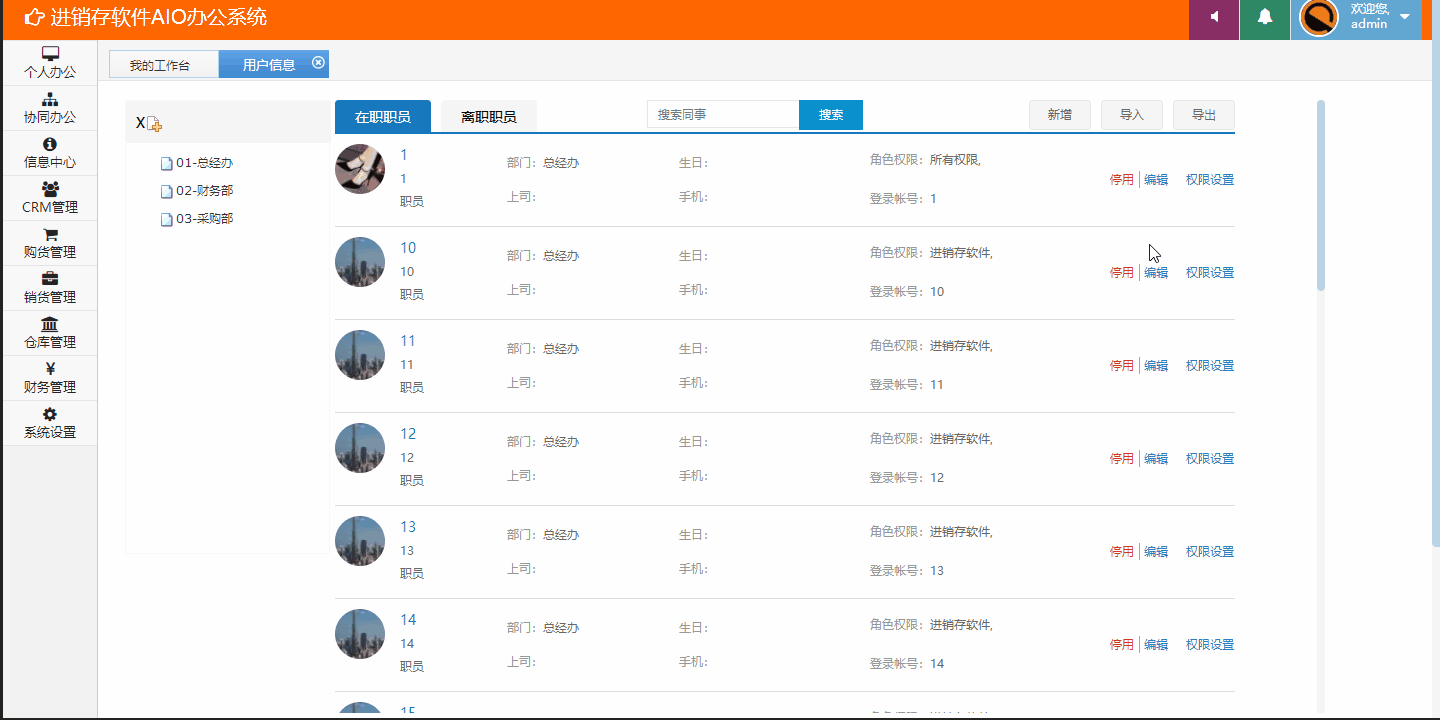
Task: Click 停用 for employee 14
Action: coord(1122,645)
